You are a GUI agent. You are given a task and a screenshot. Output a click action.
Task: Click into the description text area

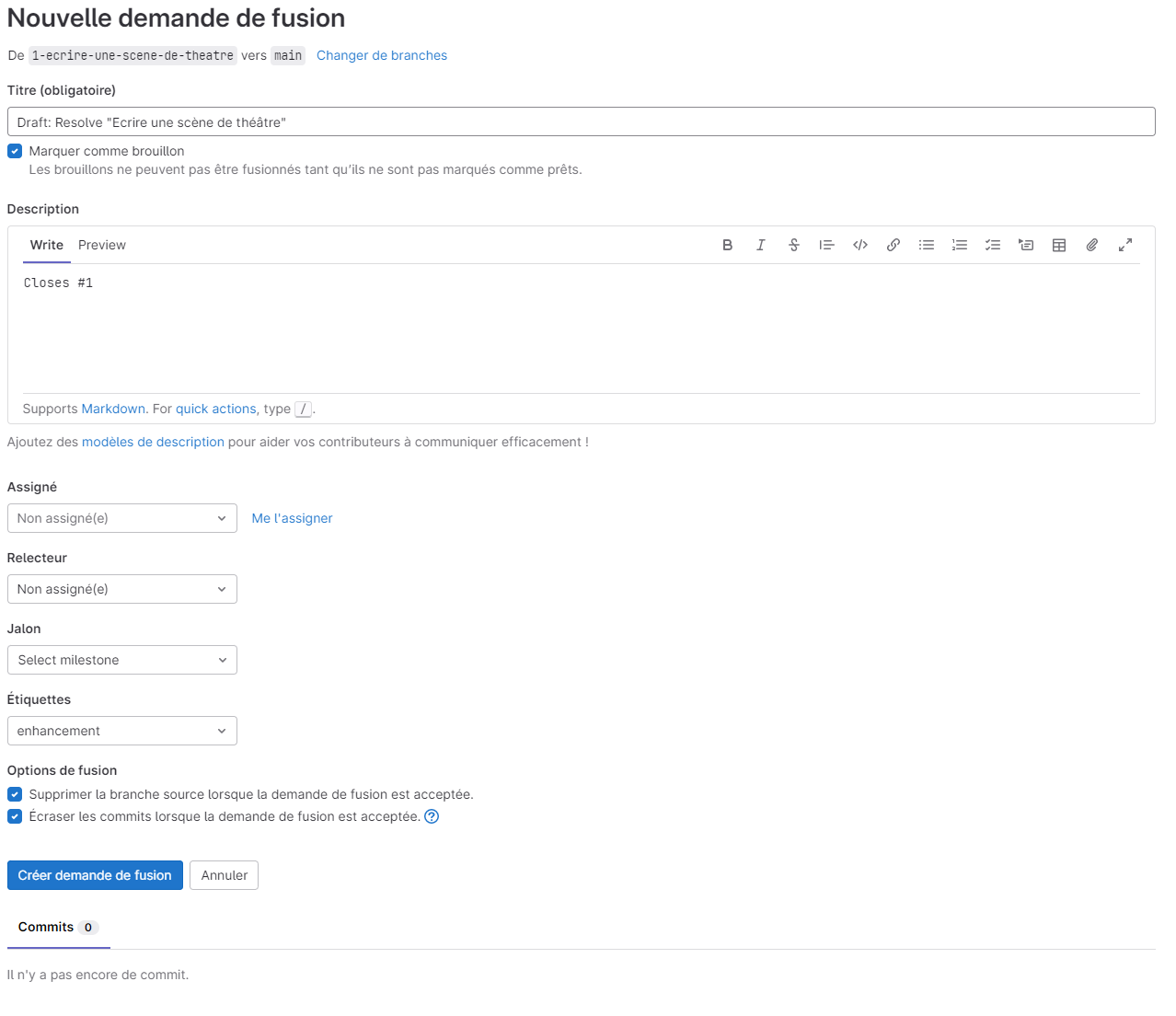tap(582, 329)
